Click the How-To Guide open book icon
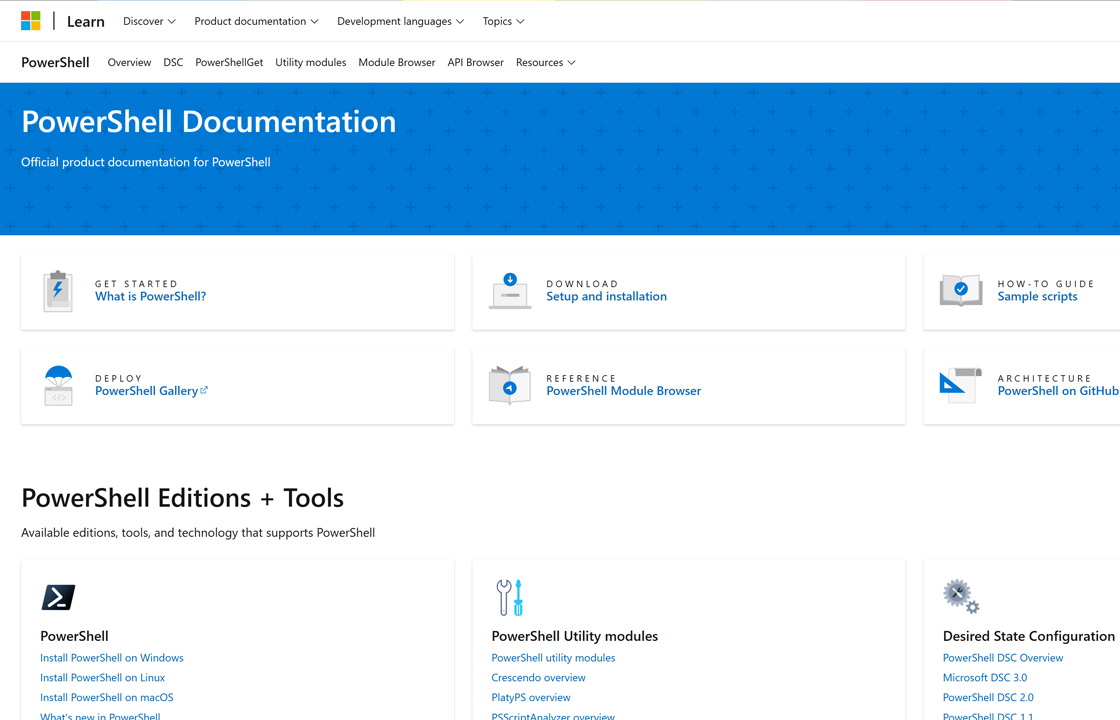1120x720 pixels. pos(961,290)
